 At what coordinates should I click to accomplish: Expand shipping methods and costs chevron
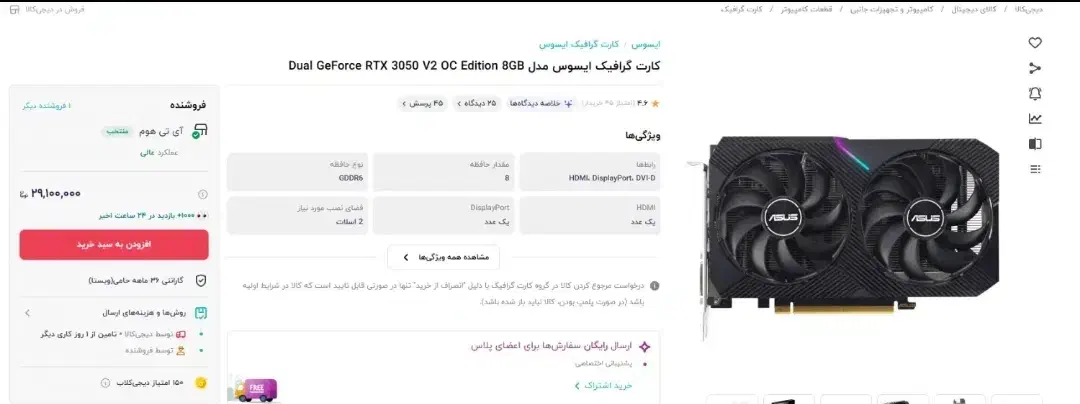coord(28,313)
